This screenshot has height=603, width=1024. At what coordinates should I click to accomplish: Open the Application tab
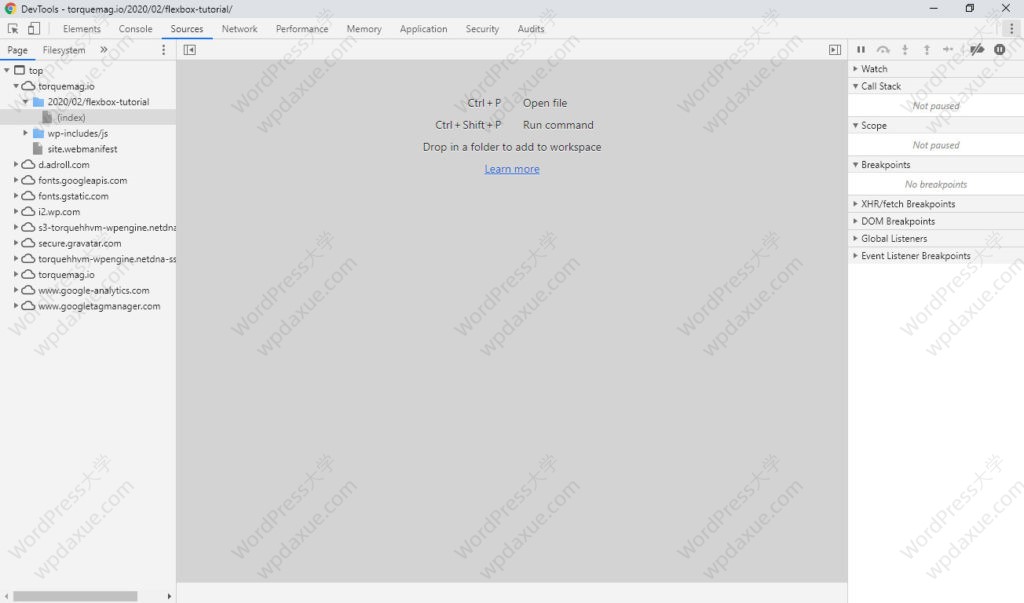pos(423,29)
